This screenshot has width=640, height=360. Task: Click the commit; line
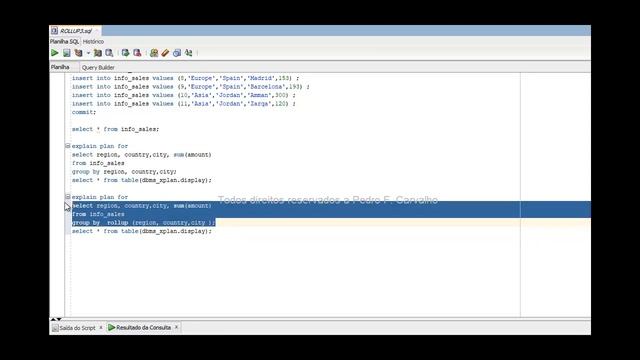[84, 112]
